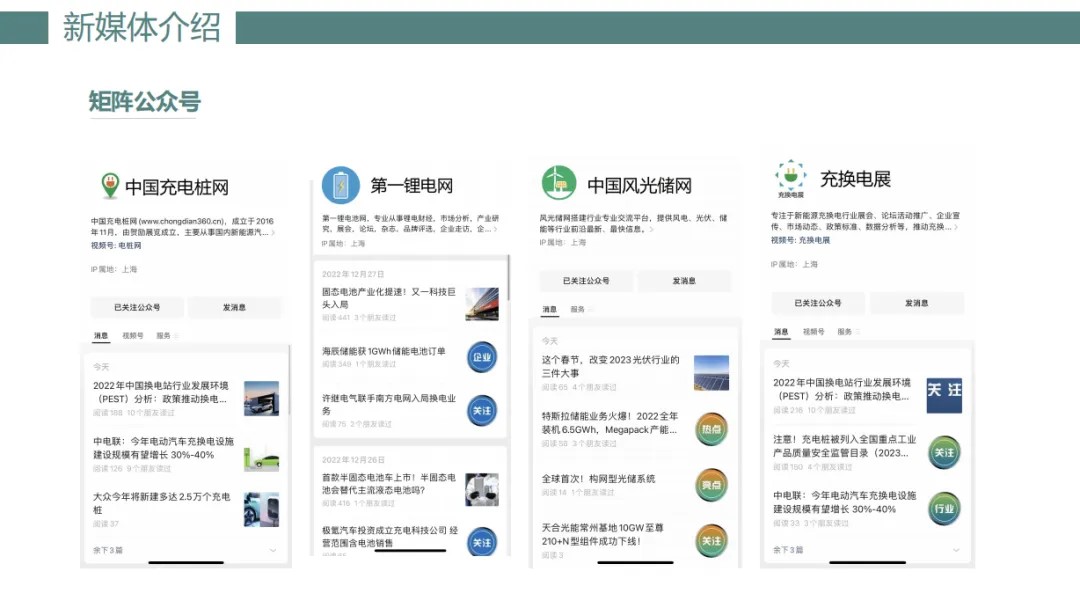The image size is (1080, 608).
Task: Select the 视频号 tab in 中国充电桩网
Action: (x=133, y=336)
